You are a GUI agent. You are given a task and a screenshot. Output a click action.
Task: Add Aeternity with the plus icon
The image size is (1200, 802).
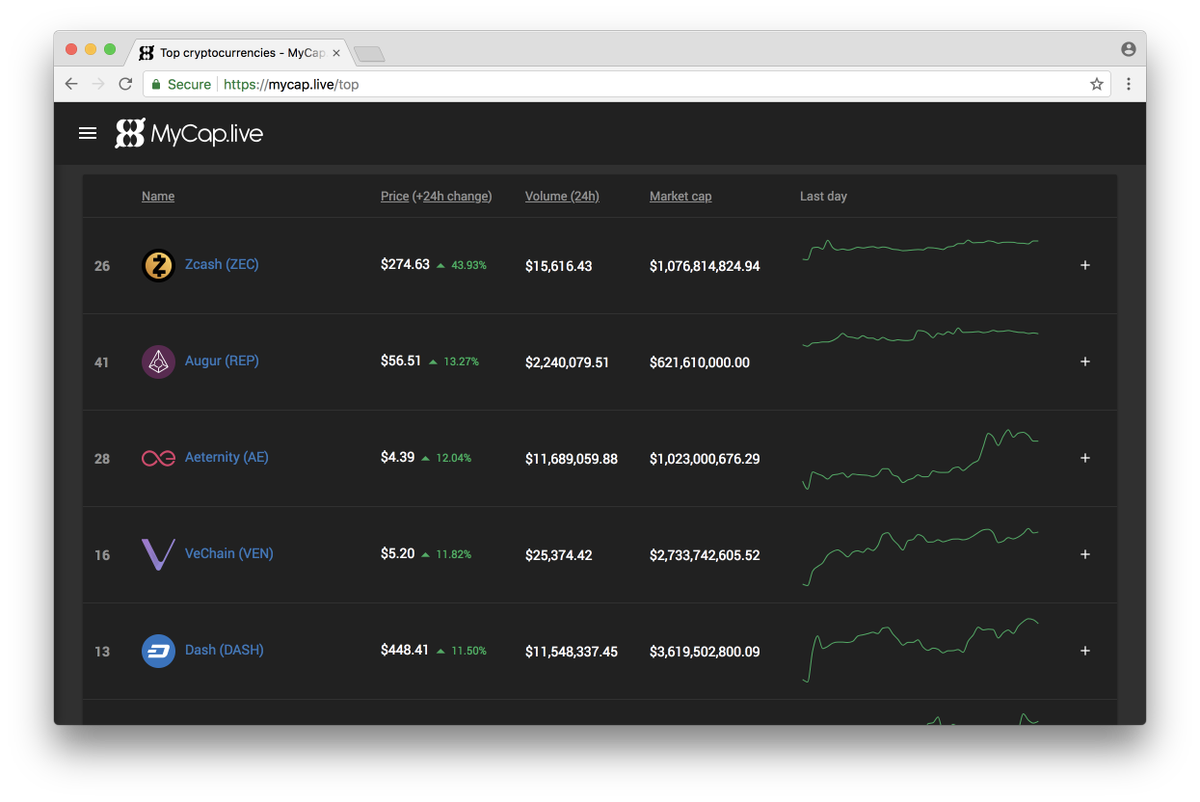(1085, 458)
